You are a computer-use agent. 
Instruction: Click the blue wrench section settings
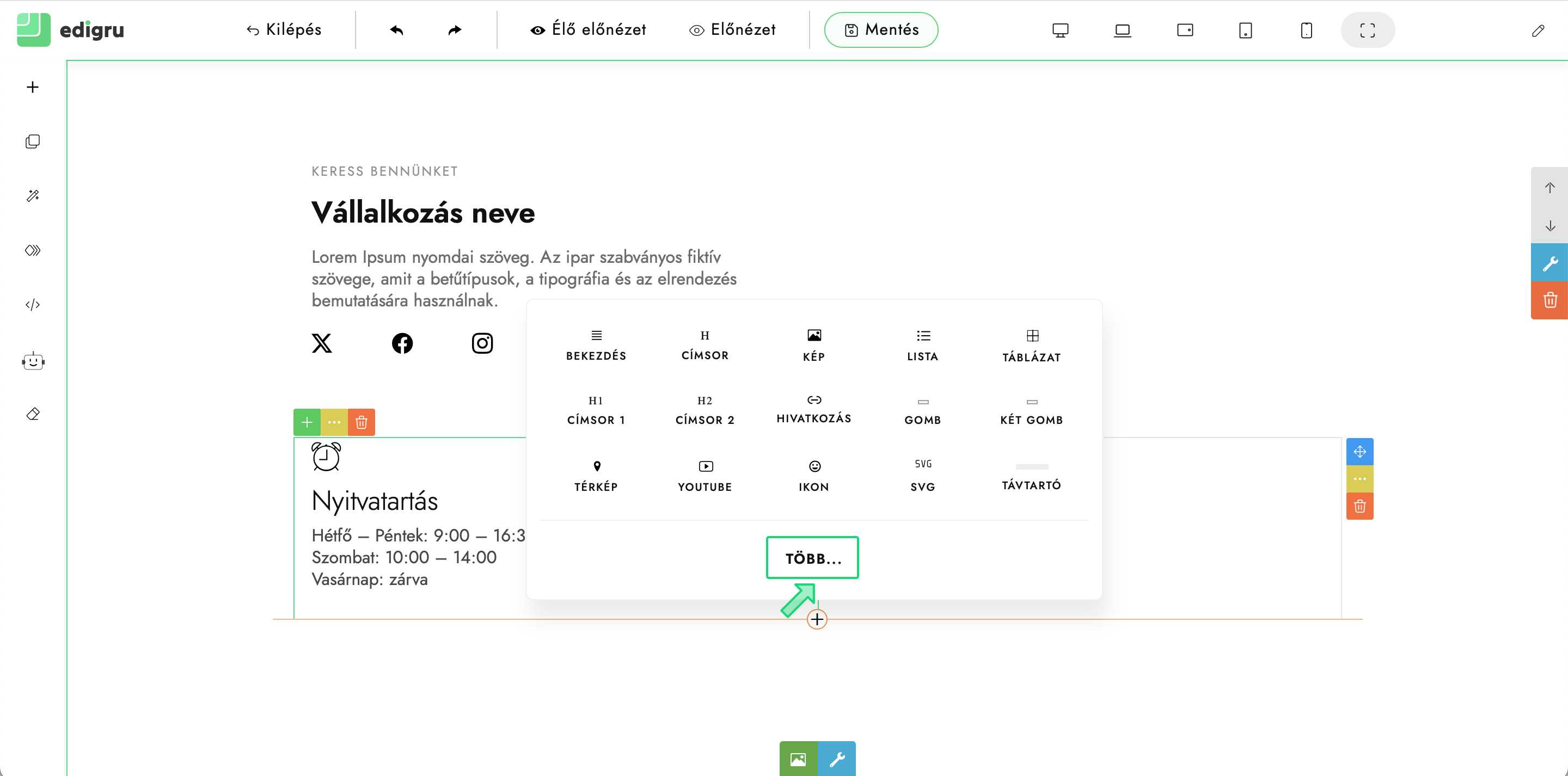coord(1549,263)
